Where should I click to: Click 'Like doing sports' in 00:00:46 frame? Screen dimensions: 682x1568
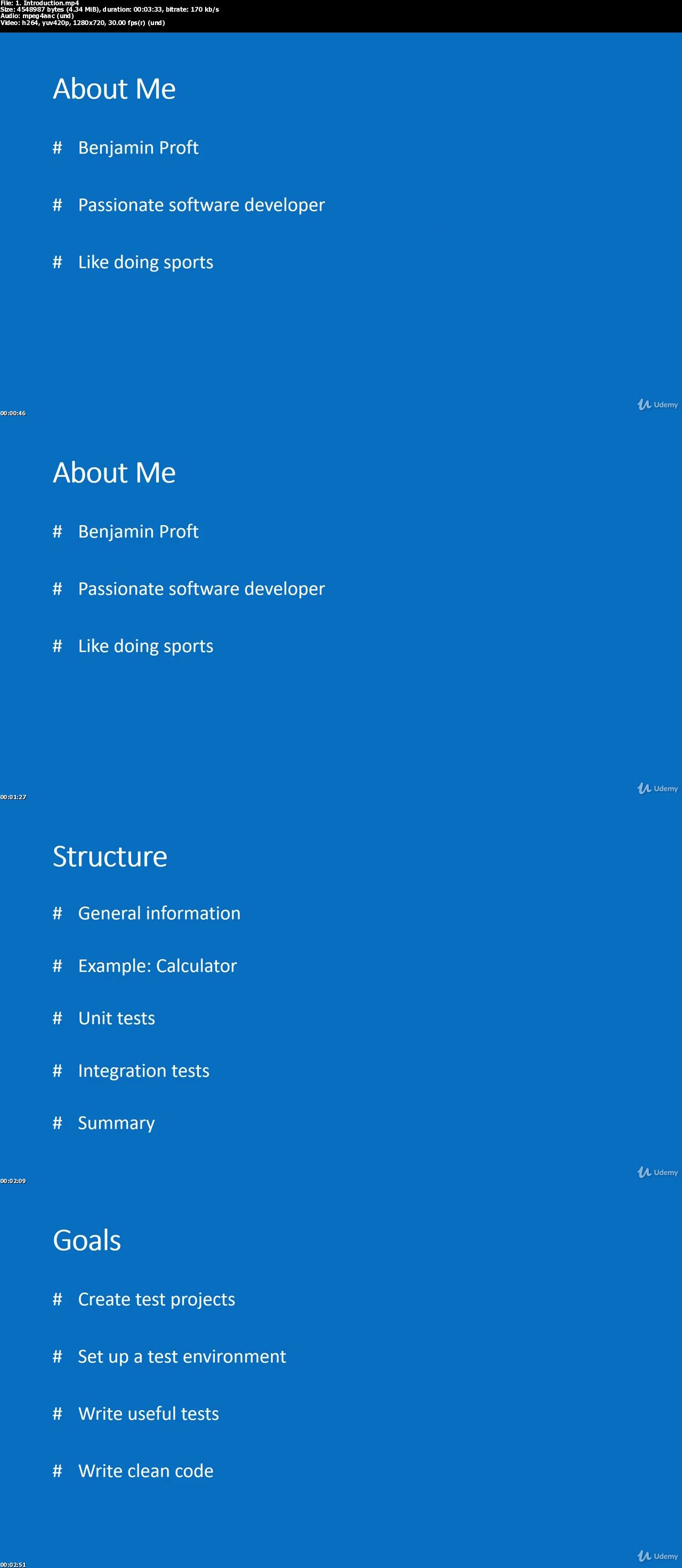click(x=145, y=262)
